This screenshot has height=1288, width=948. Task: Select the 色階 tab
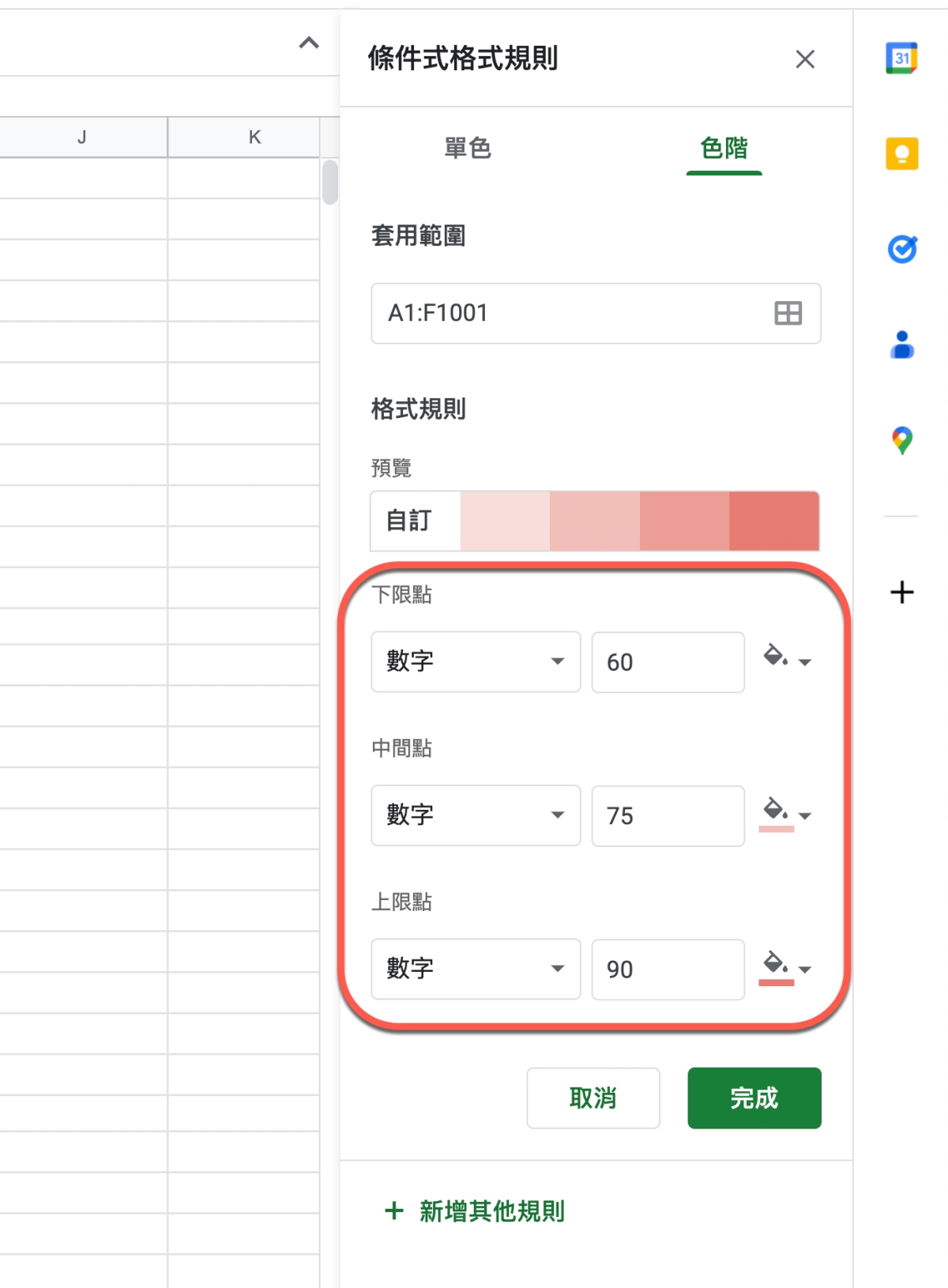pos(724,149)
